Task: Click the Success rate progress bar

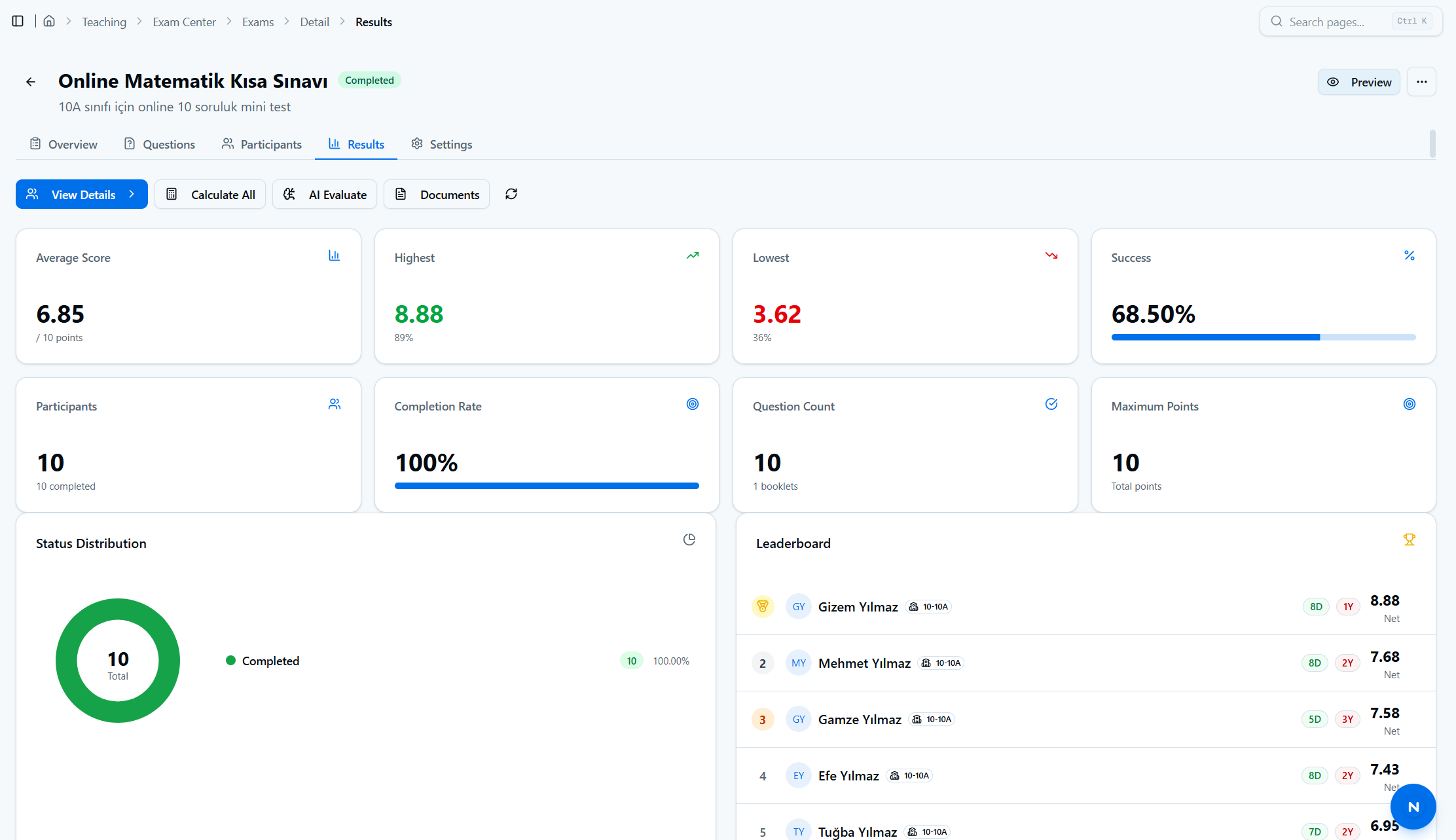Action: pyautogui.click(x=1264, y=338)
